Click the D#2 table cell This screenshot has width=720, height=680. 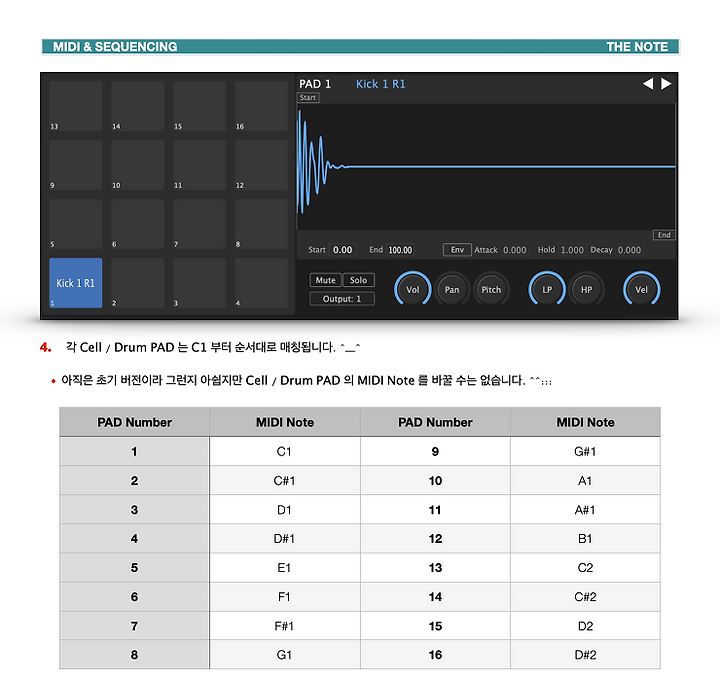click(585, 655)
